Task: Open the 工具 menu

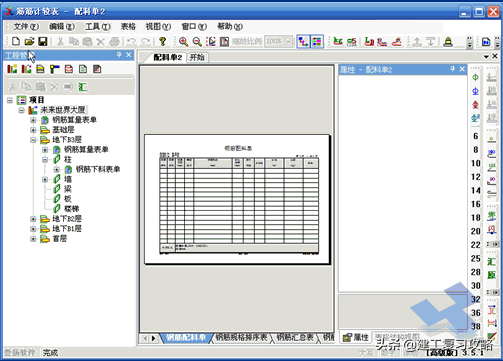Action: coord(97,26)
